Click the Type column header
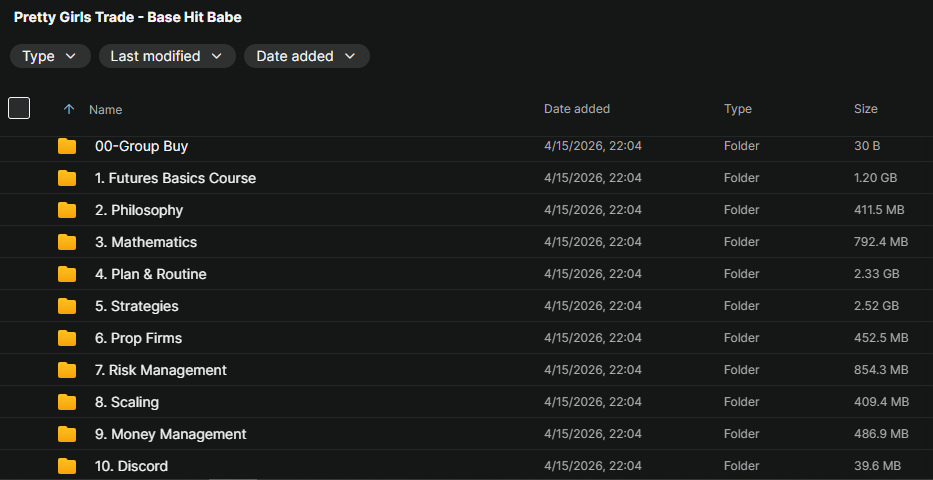The image size is (933, 480). pyautogui.click(x=738, y=109)
